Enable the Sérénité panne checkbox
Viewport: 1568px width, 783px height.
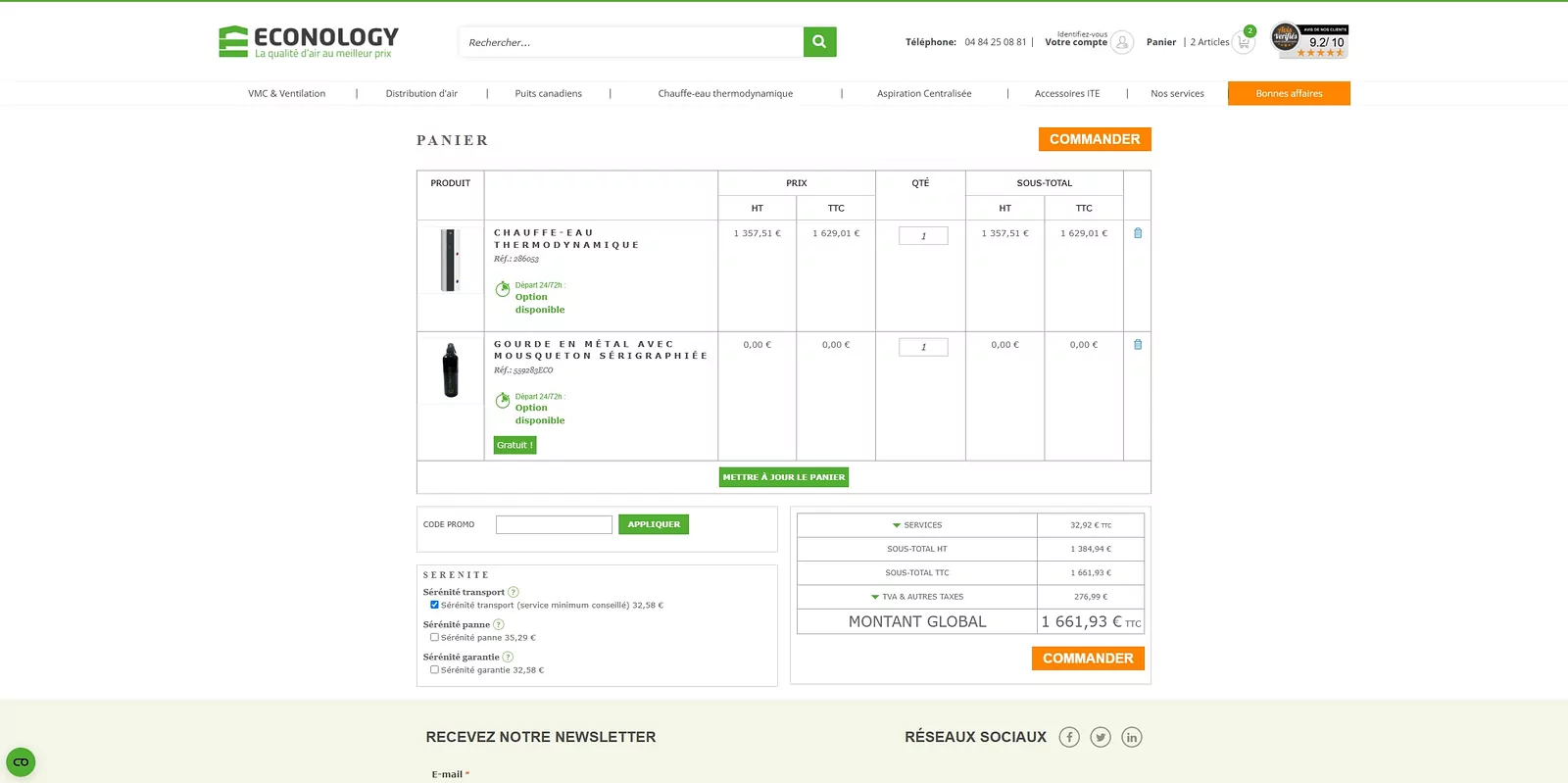click(434, 637)
